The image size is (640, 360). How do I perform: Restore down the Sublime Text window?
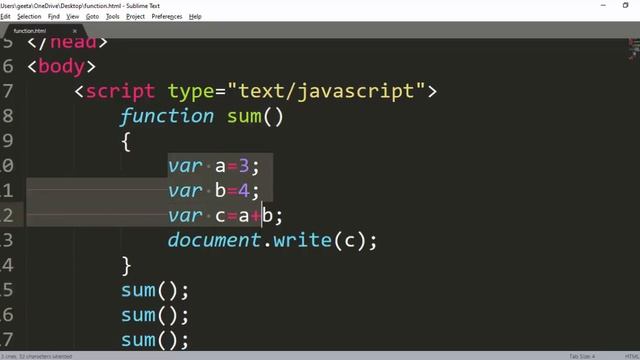(625, 5)
